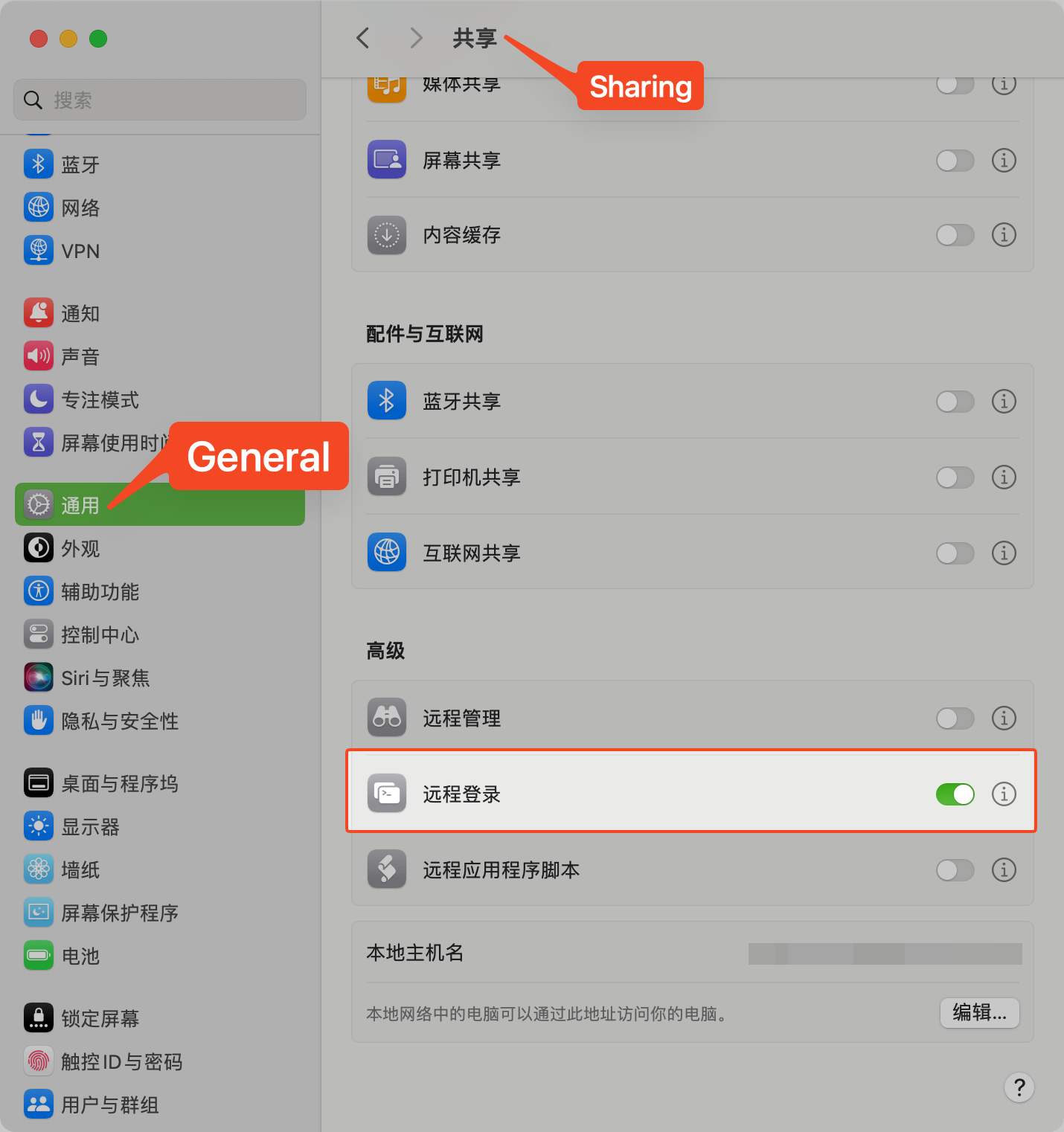Click info icon for 屏幕共享
This screenshot has height=1132, width=1064.
click(1004, 160)
